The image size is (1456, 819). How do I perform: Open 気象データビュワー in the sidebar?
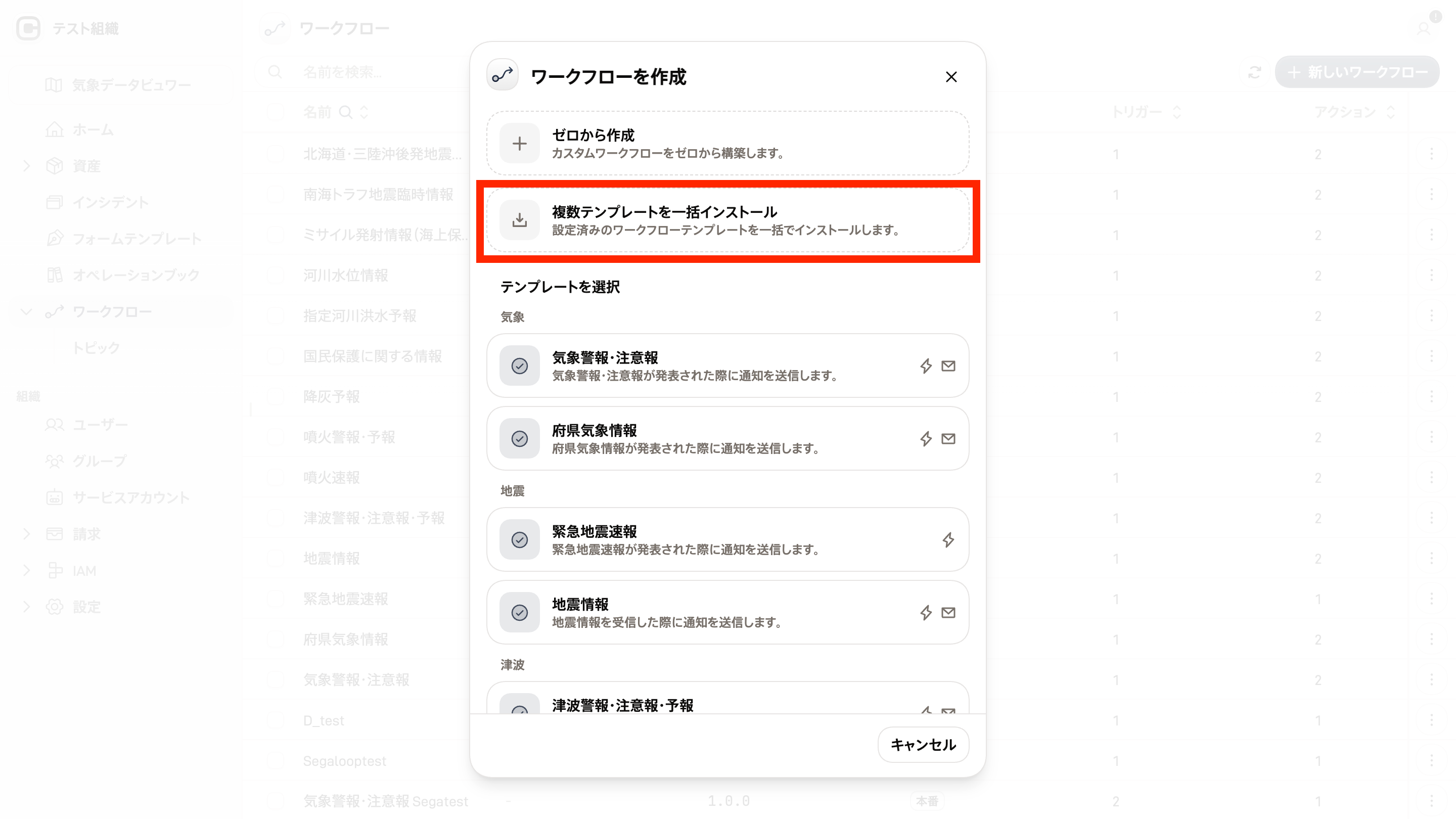point(121,85)
